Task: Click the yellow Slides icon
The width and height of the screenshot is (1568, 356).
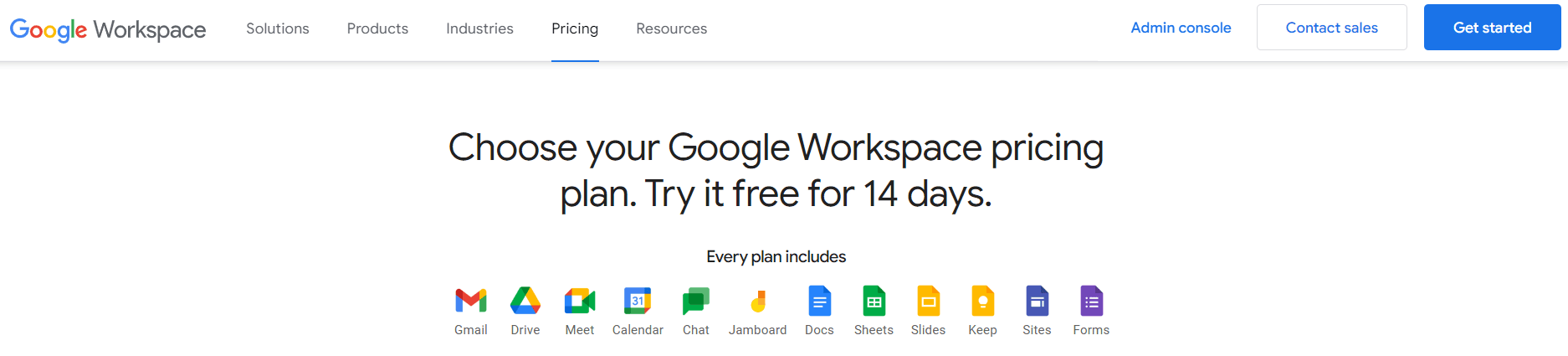Action: (928, 301)
